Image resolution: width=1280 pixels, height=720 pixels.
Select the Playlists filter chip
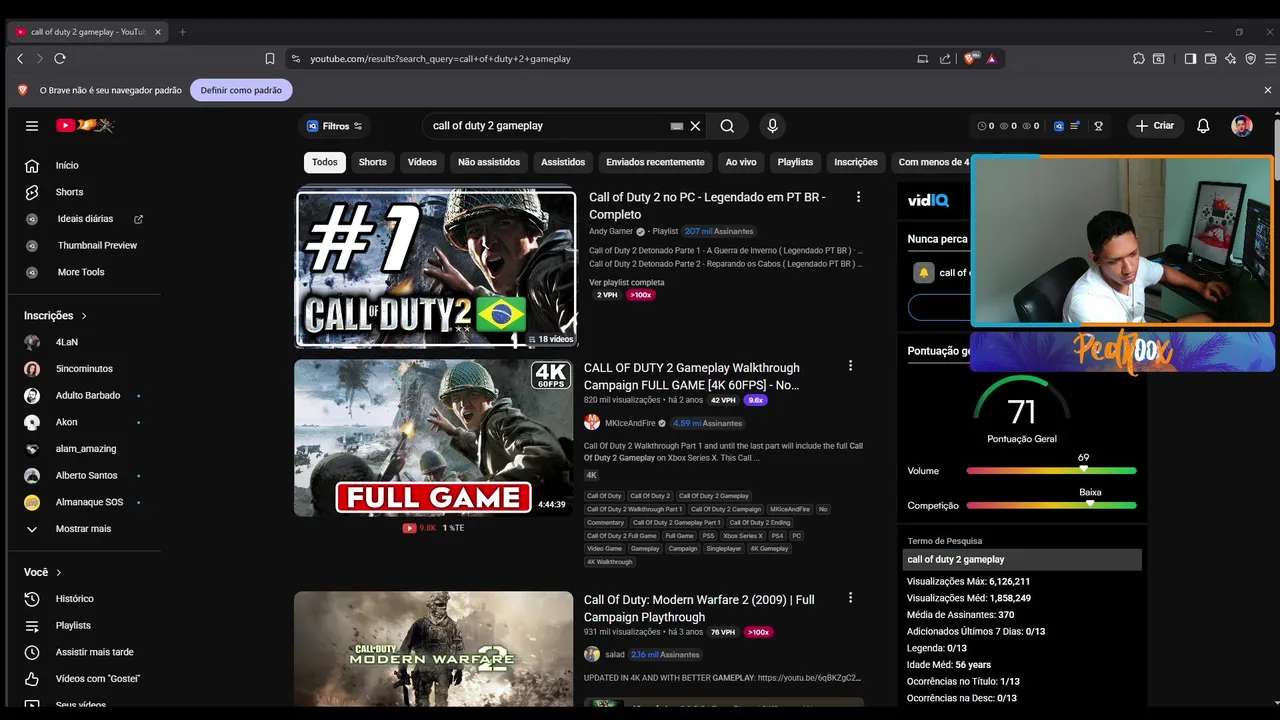click(x=795, y=162)
